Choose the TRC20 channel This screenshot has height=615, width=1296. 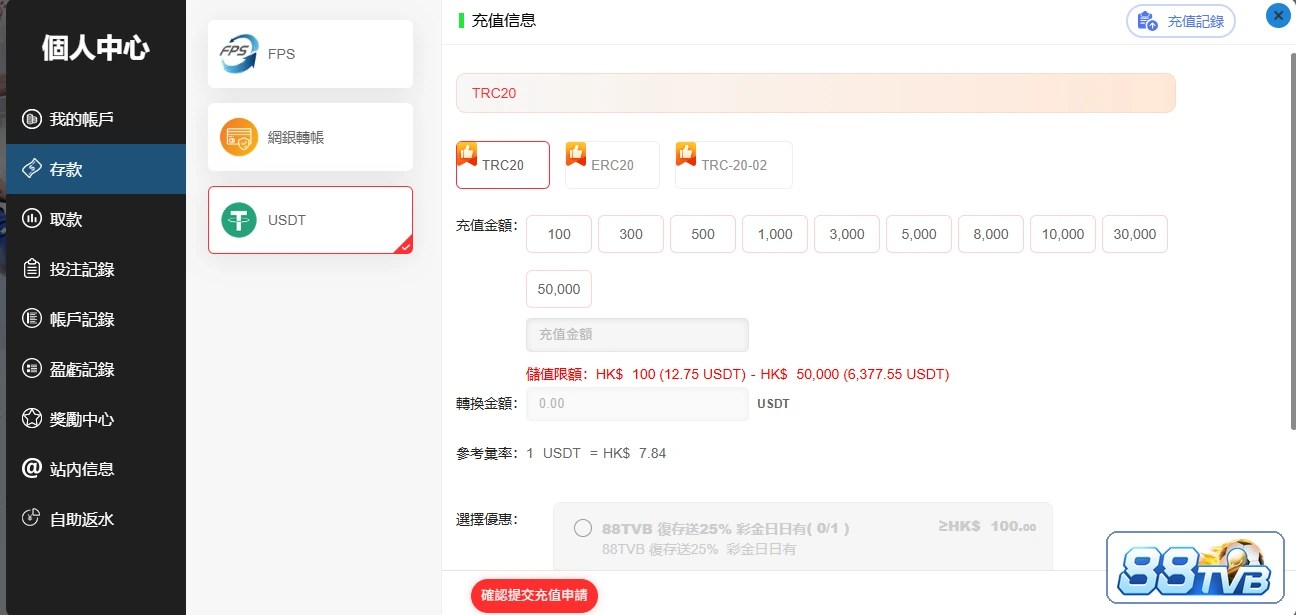tap(503, 165)
